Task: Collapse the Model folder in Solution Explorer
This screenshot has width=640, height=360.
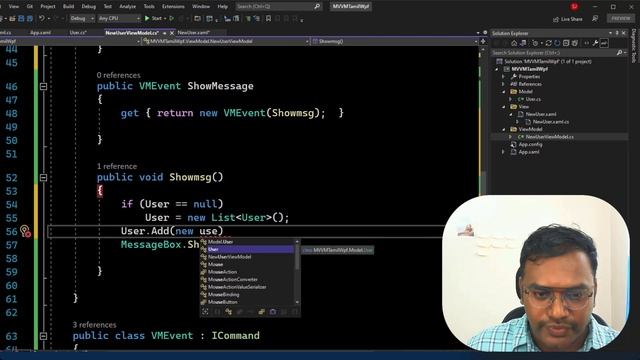Action: coord(504,91)
